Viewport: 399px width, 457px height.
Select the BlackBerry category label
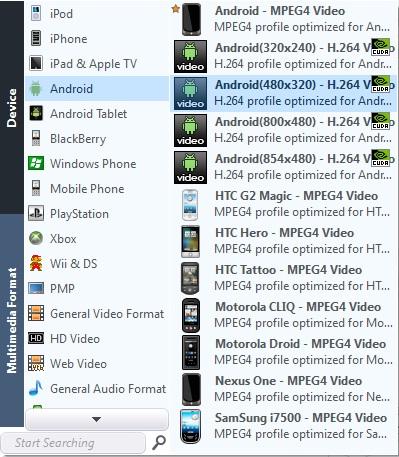click(78, 139)
